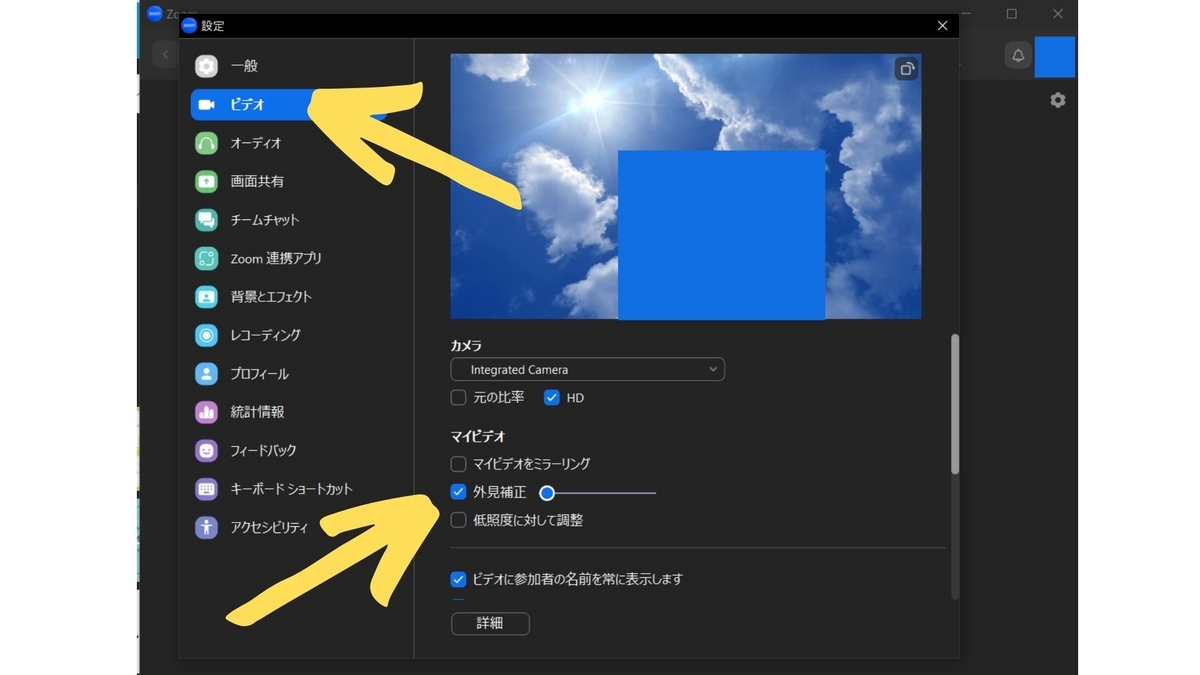This screenshot has height=675, width=1200.
Task: Open アクセシビリティ settings tab
Action: (289, 528)
